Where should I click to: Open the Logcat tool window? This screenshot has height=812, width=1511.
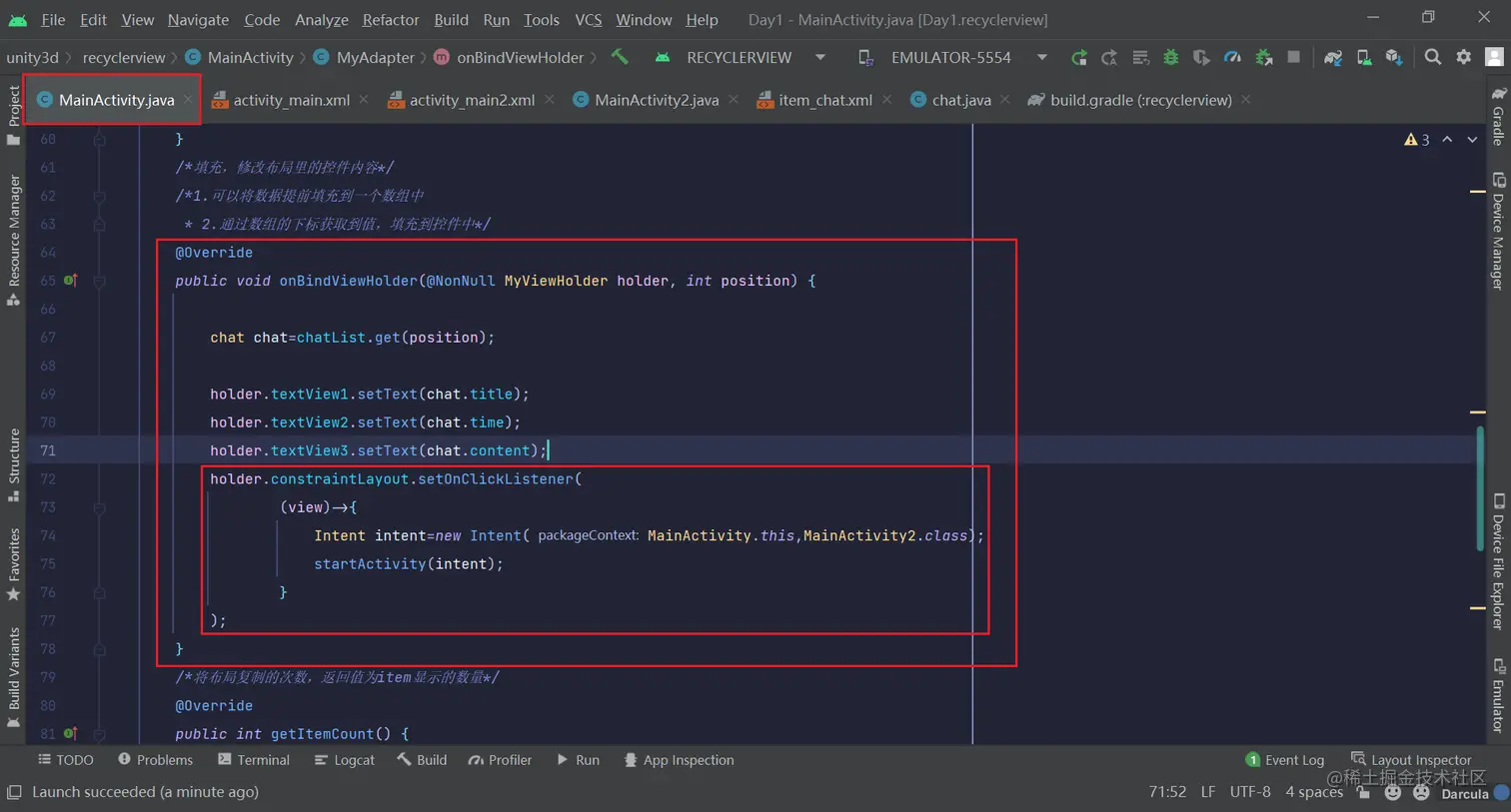345,760
